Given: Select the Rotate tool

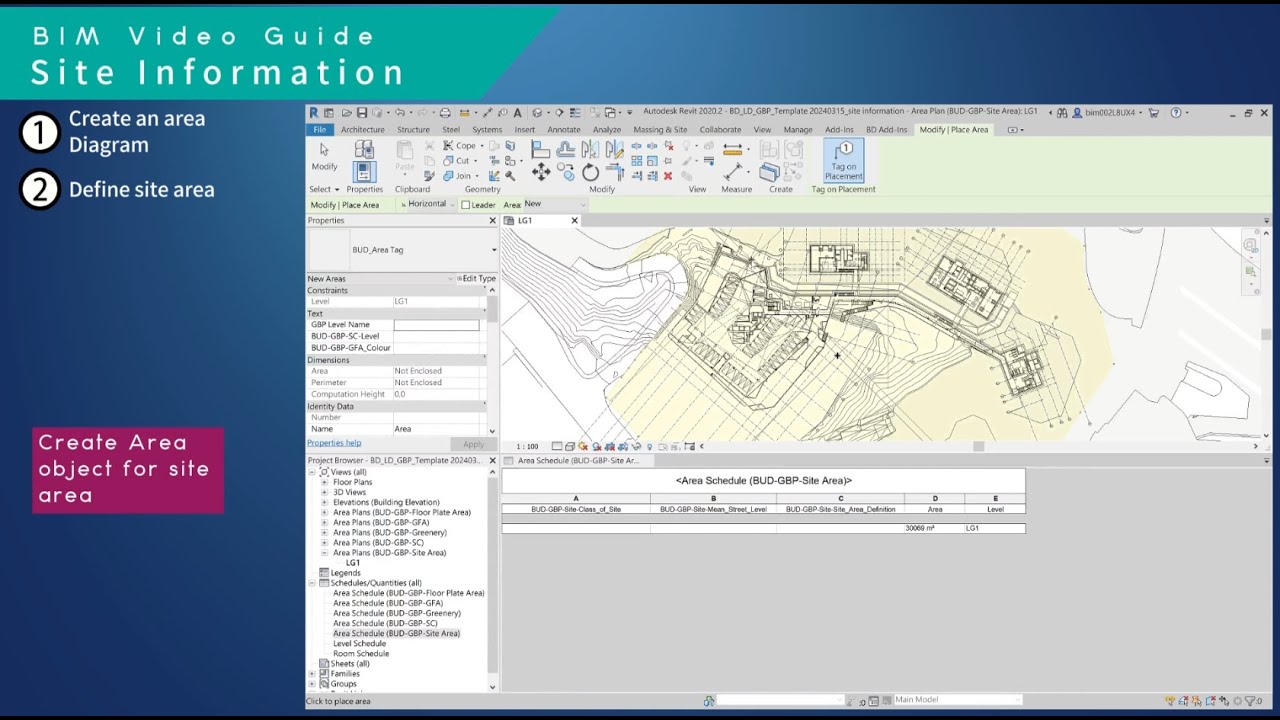Looking at the screenshot, I should (590, 172).
